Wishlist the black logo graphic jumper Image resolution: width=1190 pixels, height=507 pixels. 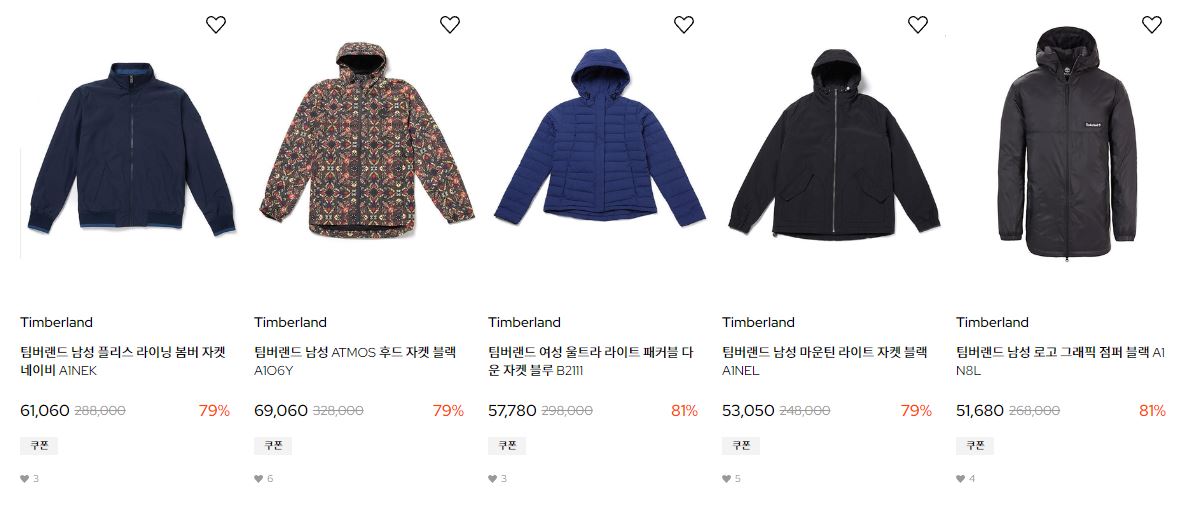click(x=1152, y=24)
